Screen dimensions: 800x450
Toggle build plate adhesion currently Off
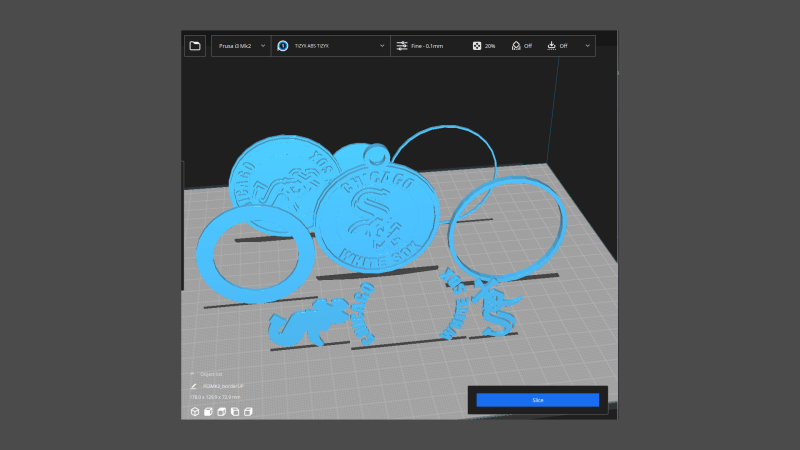point(557,46)
